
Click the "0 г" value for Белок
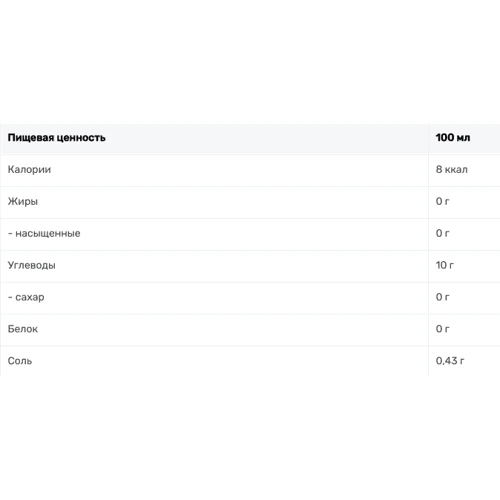coord(442,329)
